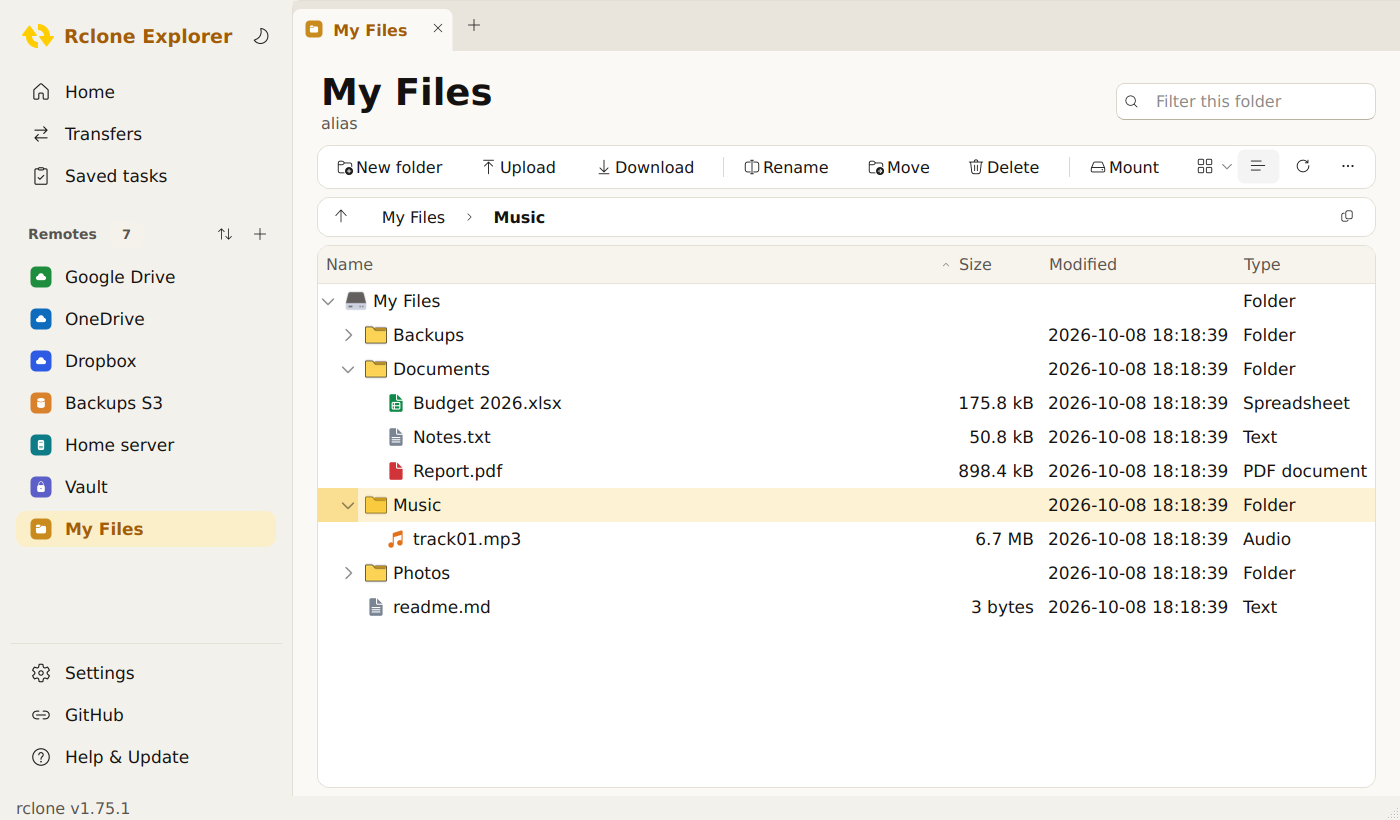
Task: Open Transfers in the sidebar
Action: coord(146,134)
